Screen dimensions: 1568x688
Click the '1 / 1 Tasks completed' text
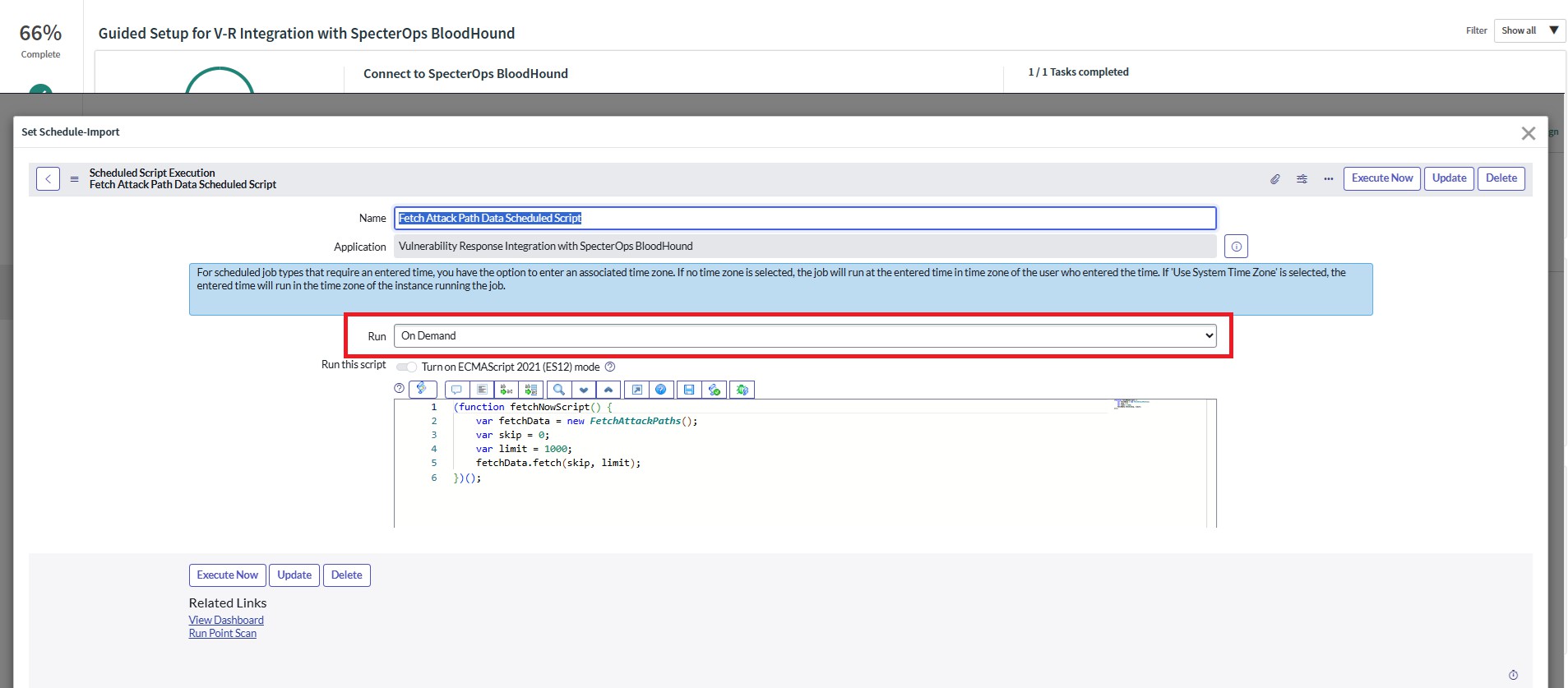pos(1078,72)
